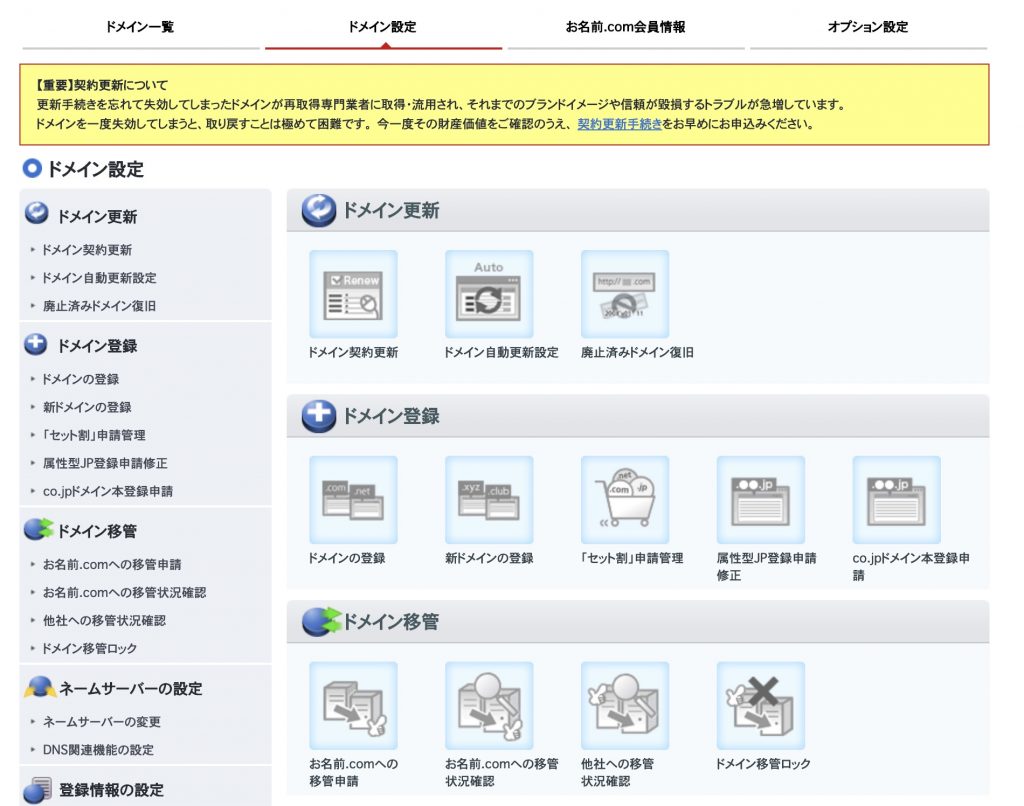Open the 「セット割」申請管理 shopping cart icon

pos(625,500)
